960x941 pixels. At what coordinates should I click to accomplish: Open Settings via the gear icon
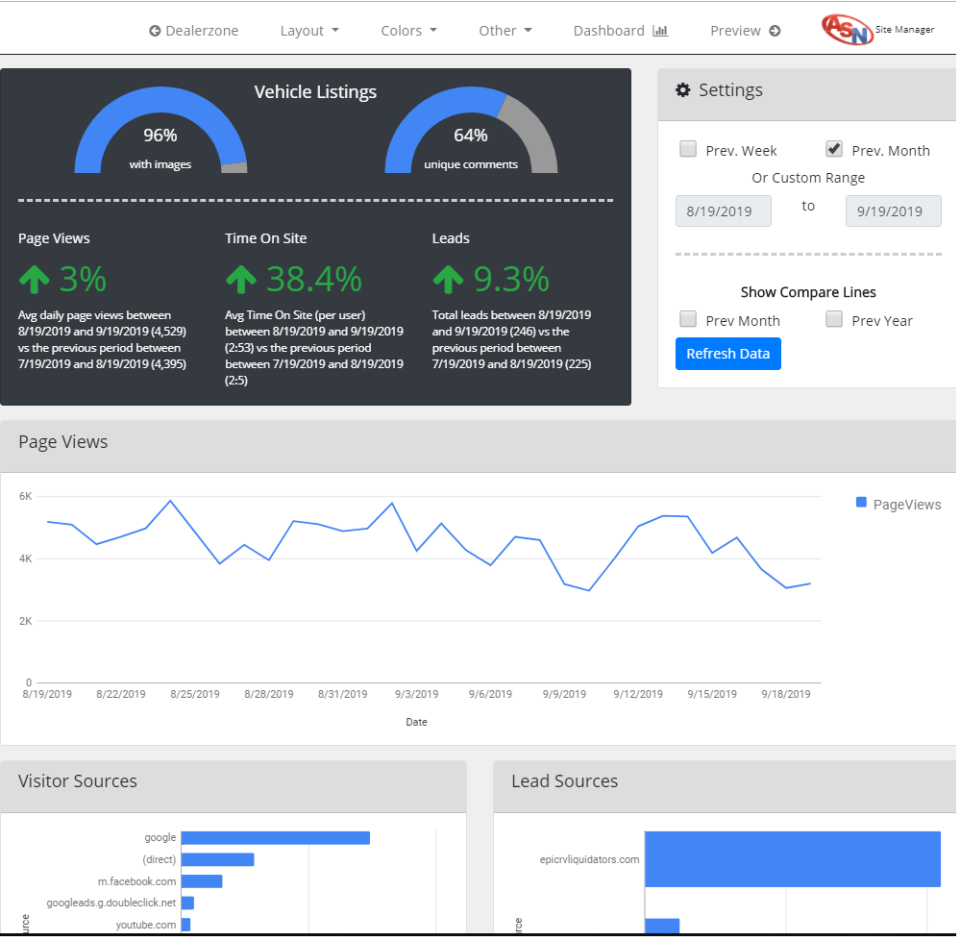tap(683, 90)
